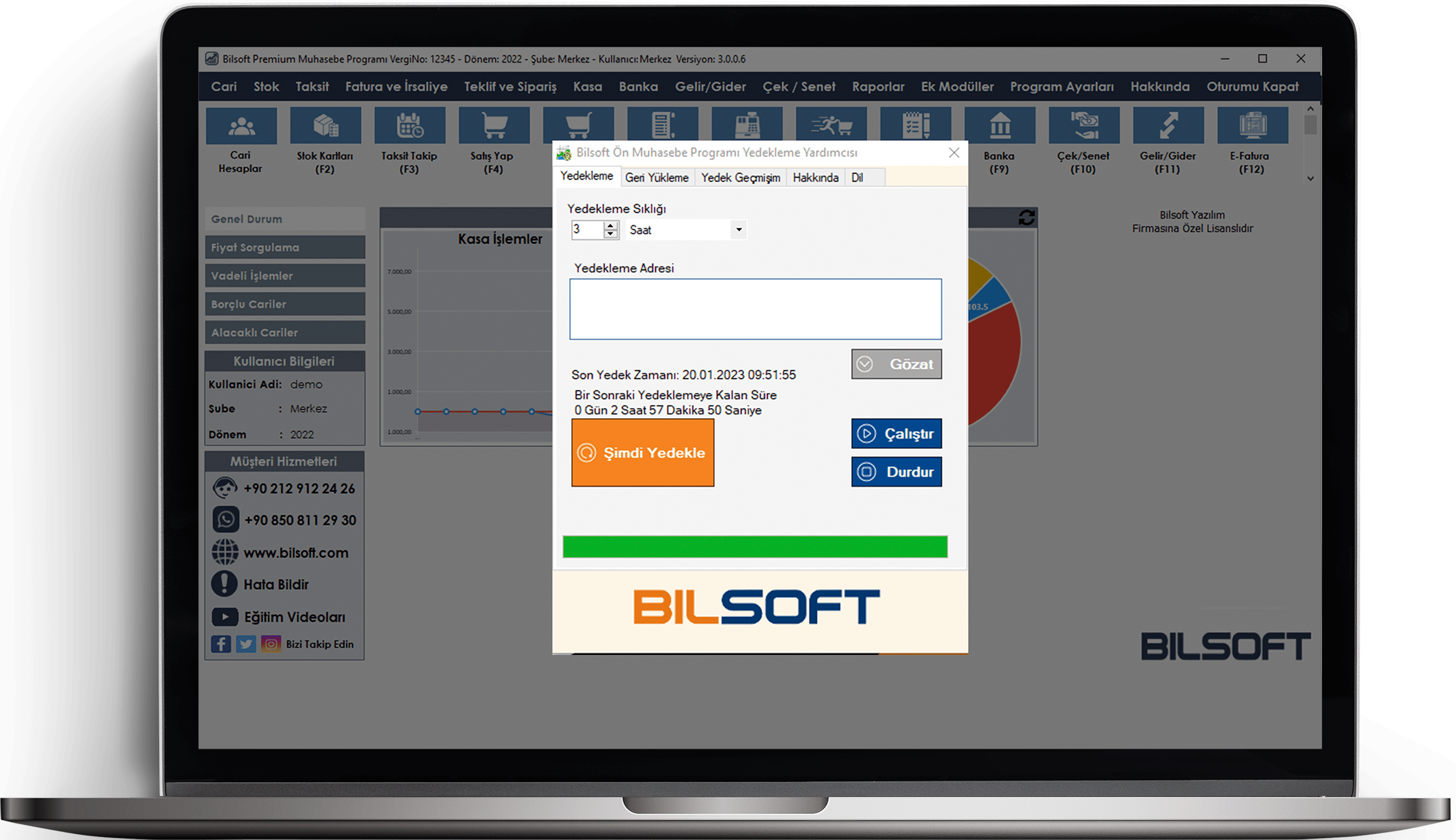
Task: Open Vadeli İşlemler in sidebar
Action: (x=285, y=275)
